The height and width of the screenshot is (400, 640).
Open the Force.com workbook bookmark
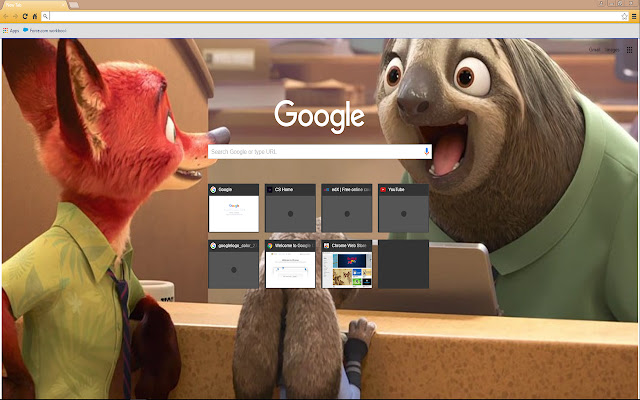pyautogui.click(x=44, y=31)
